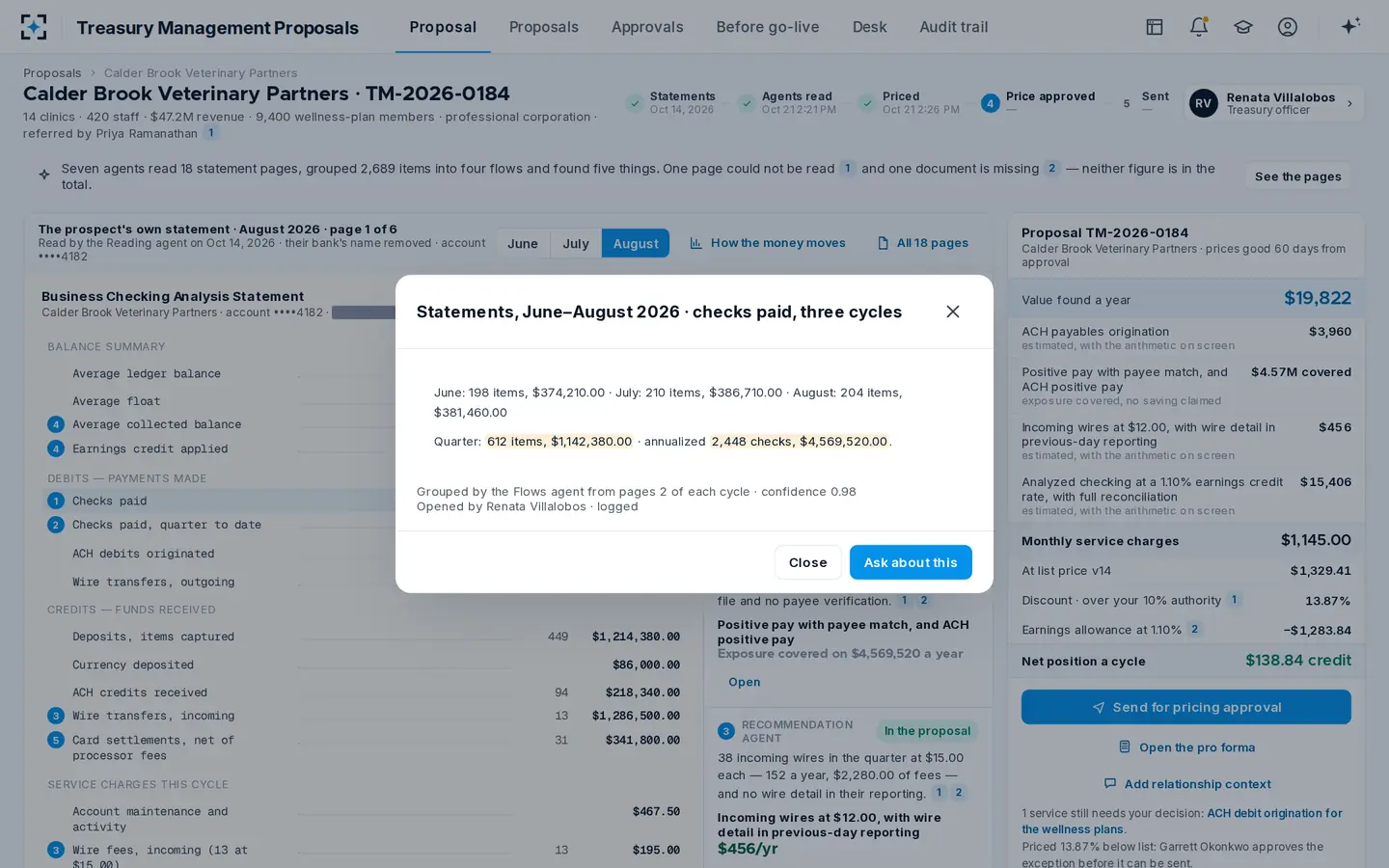The width and height of the screenshot is (1389, 868).
Task: Click the See the pages button
Action: [x=1297, y=176]
